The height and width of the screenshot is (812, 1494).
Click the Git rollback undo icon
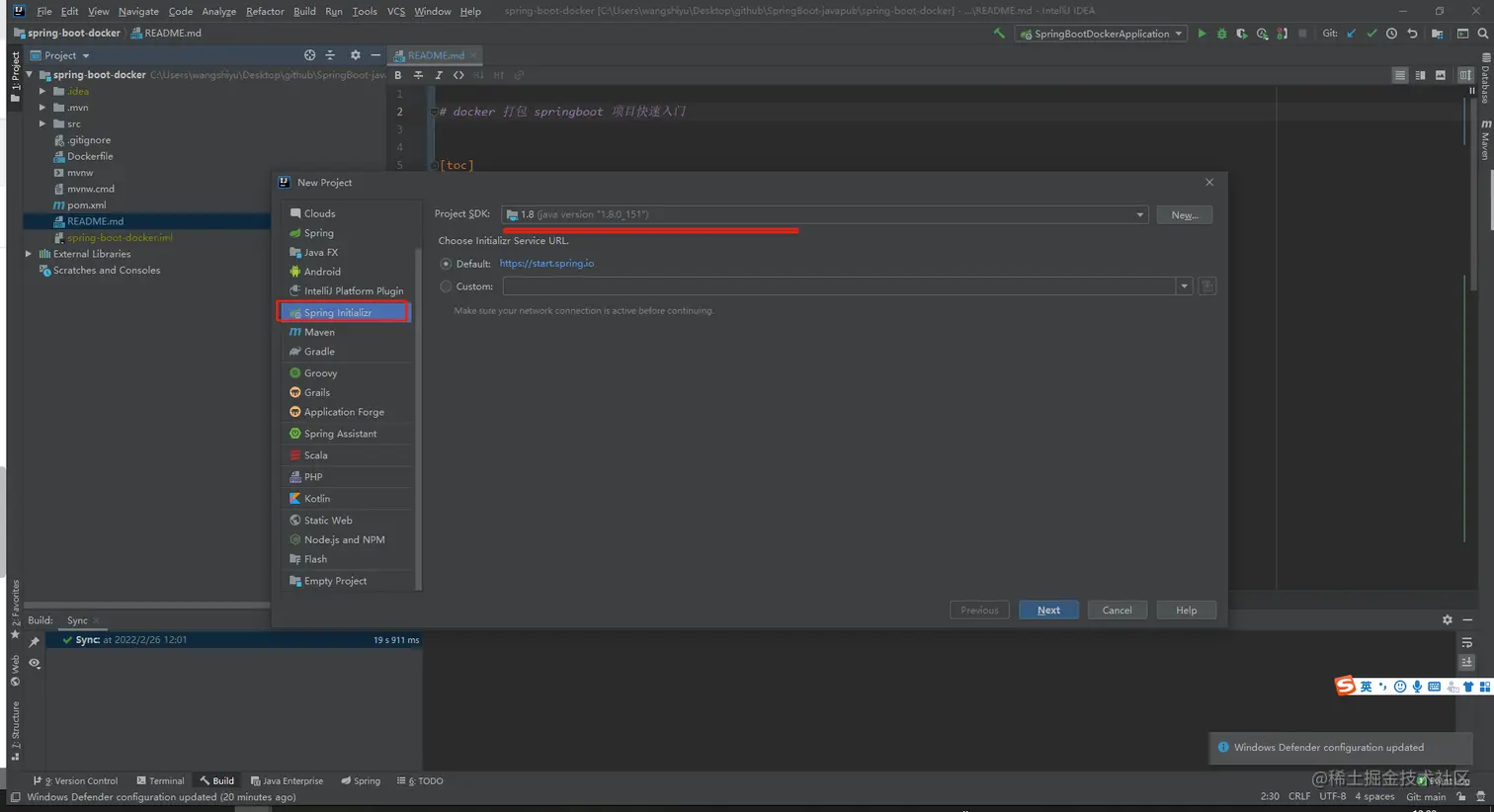click(1412, 34)
